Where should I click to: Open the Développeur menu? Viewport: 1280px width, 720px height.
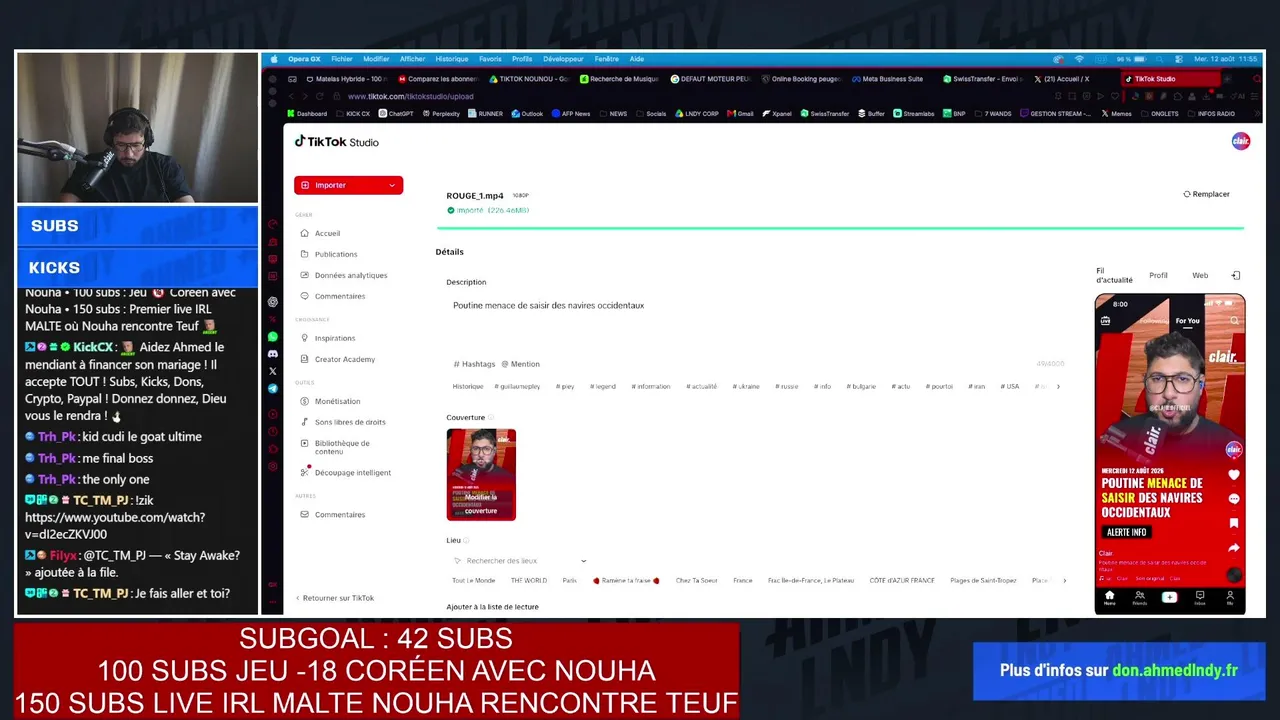click(563, 59)
